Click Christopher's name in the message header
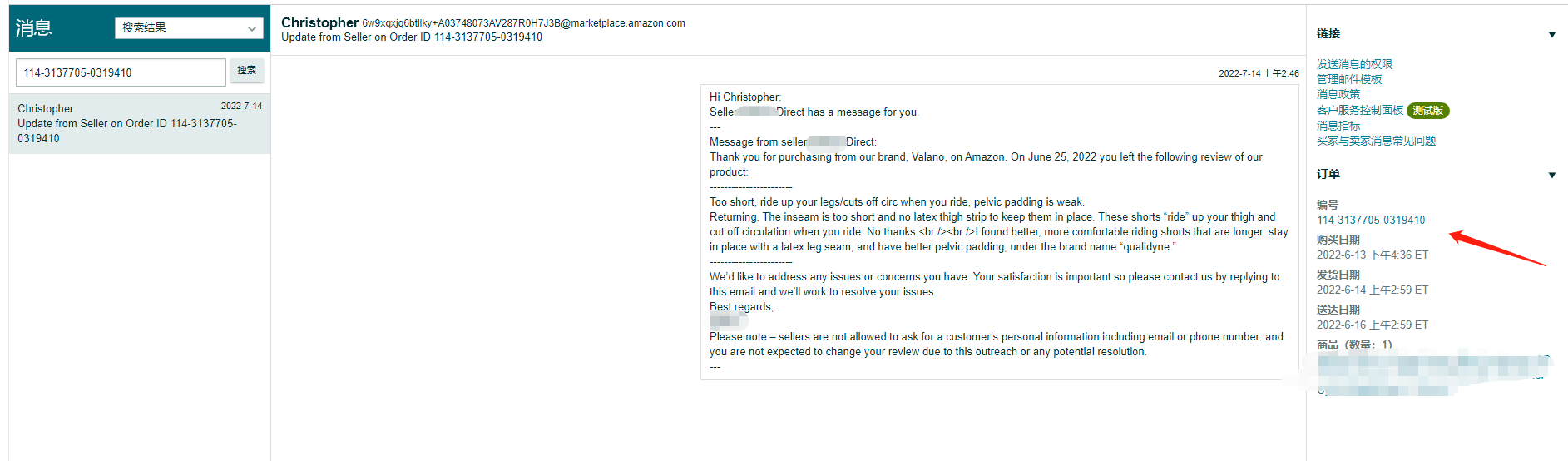 [319, 22]
